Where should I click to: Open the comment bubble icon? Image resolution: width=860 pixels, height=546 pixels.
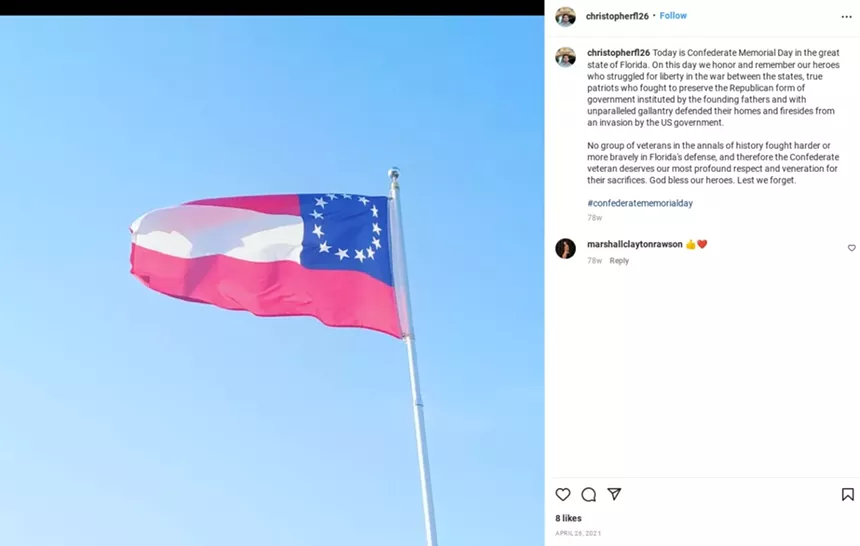coord(589,494)
